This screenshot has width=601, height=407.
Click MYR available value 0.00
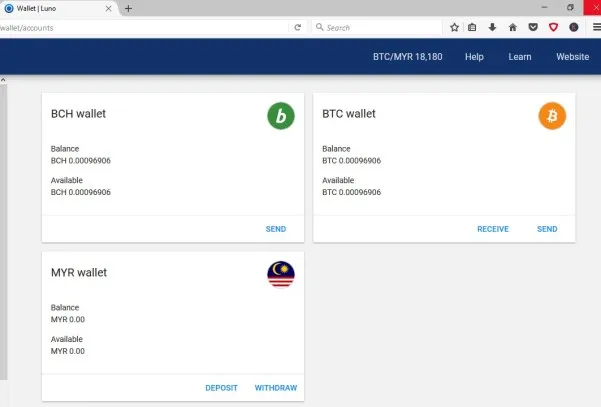coord(68,351)
